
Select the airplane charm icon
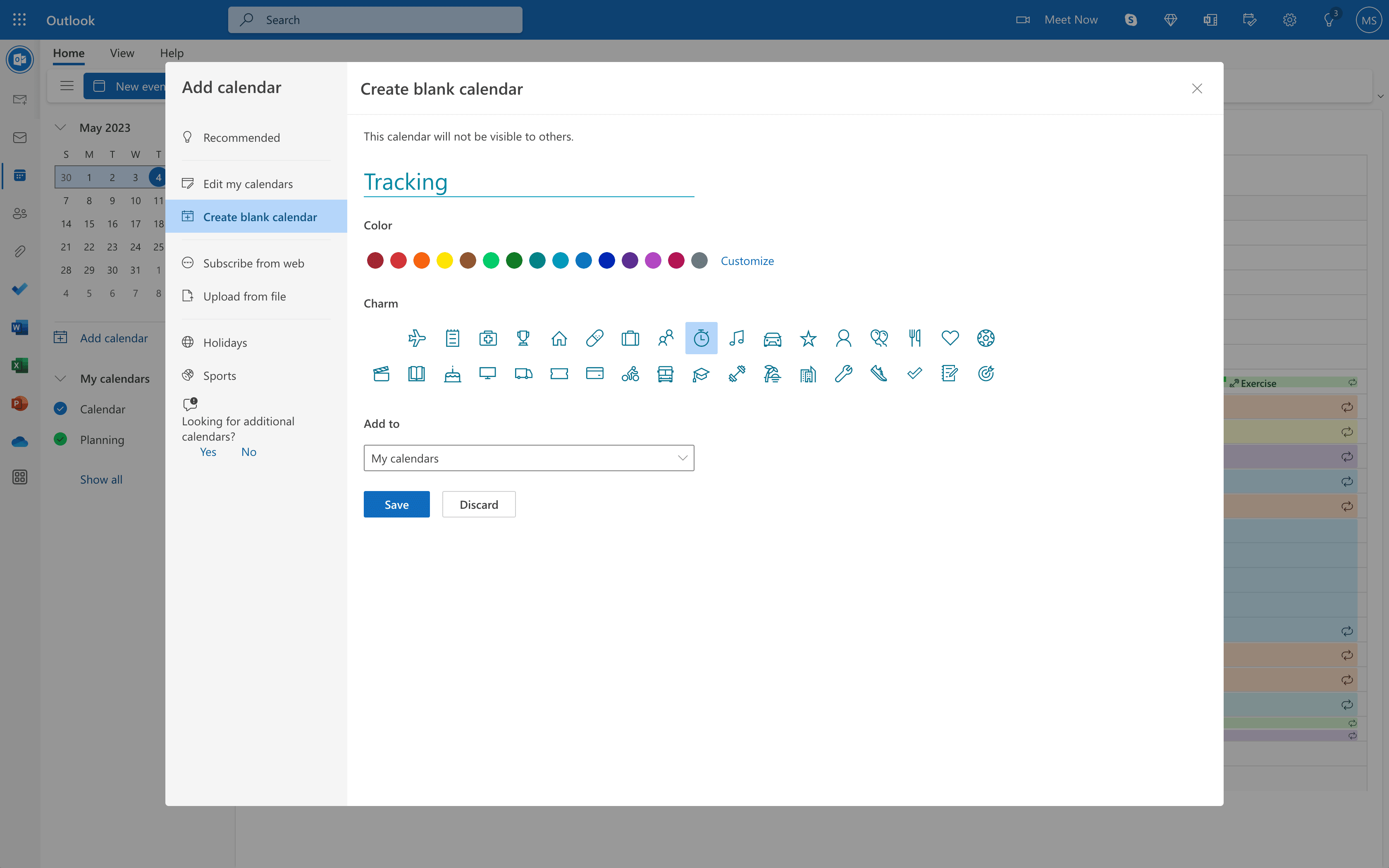point(417,338)
